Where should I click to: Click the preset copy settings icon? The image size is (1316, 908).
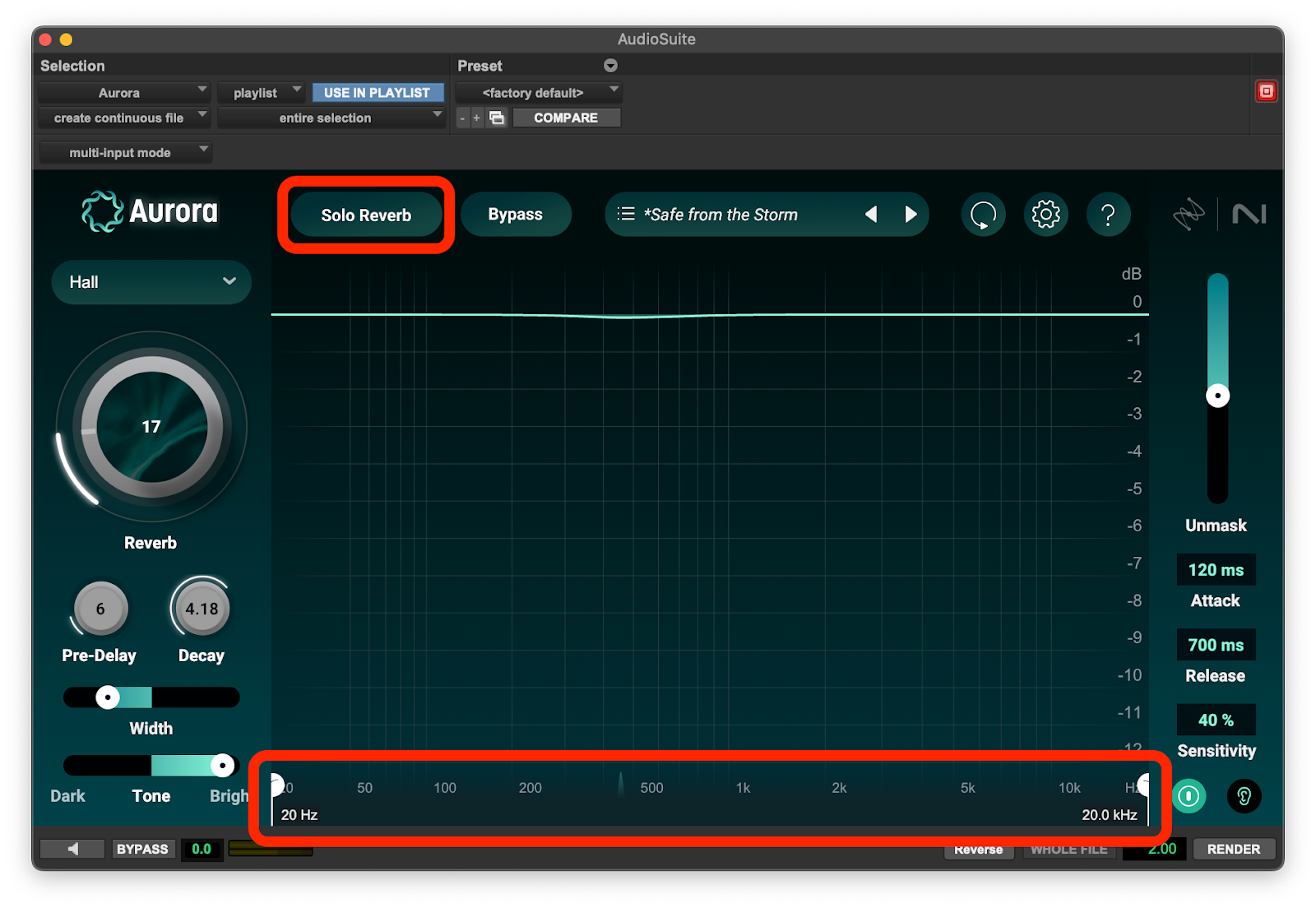(x=497, y=118)
